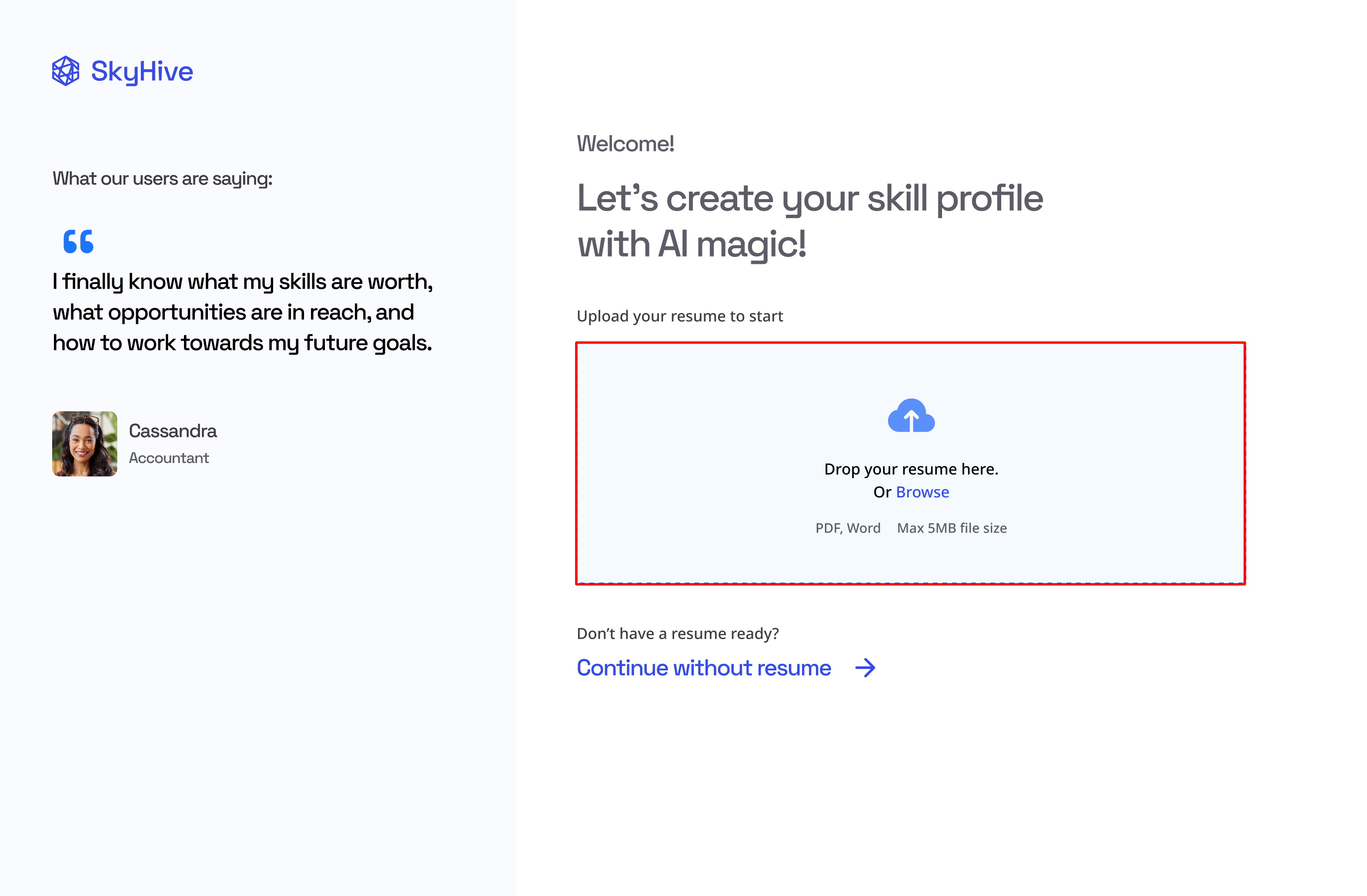
Task: Click the user testimonial quote text
Action: [x=242, y=312]
